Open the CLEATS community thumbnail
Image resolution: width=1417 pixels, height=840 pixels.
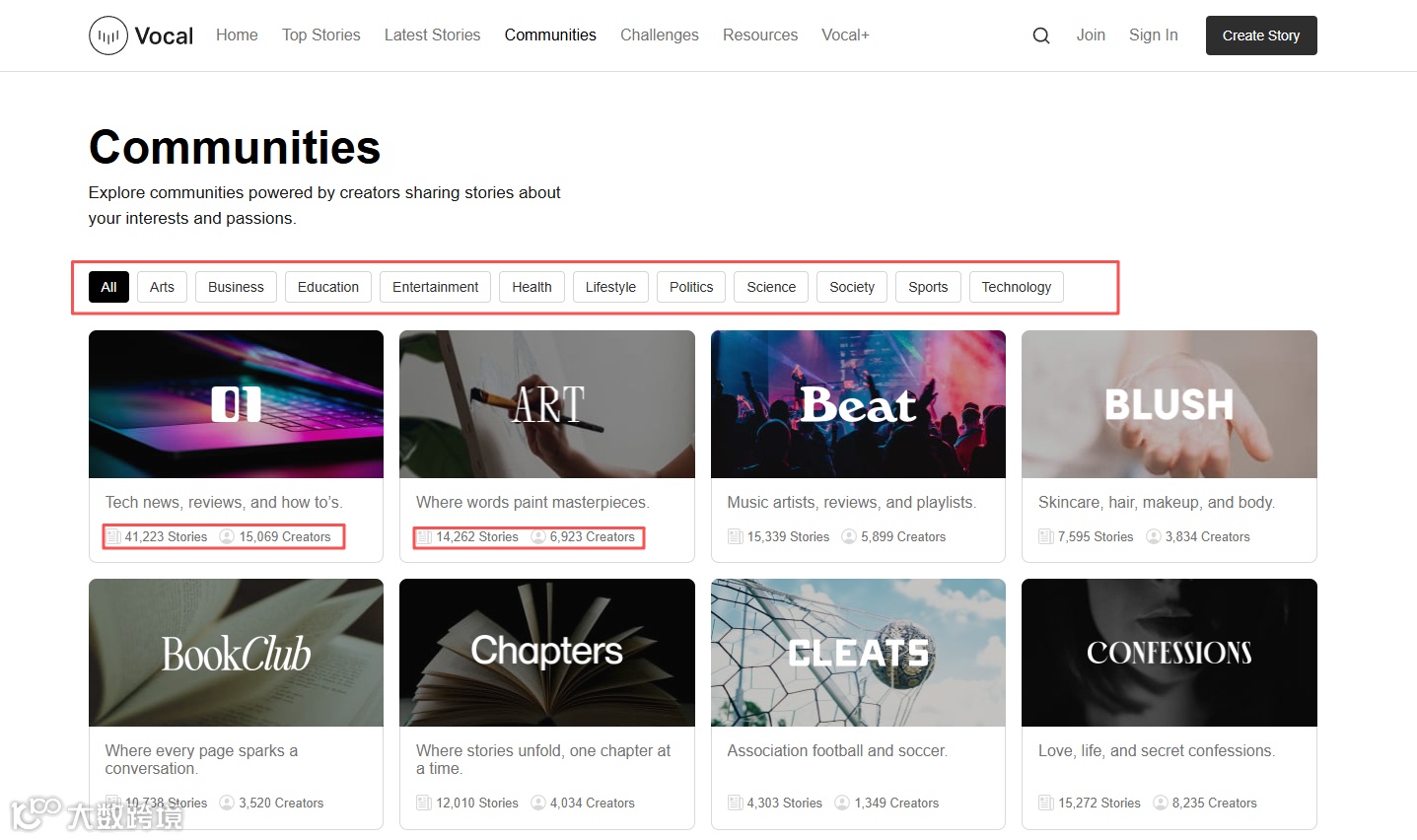(858, 653)
